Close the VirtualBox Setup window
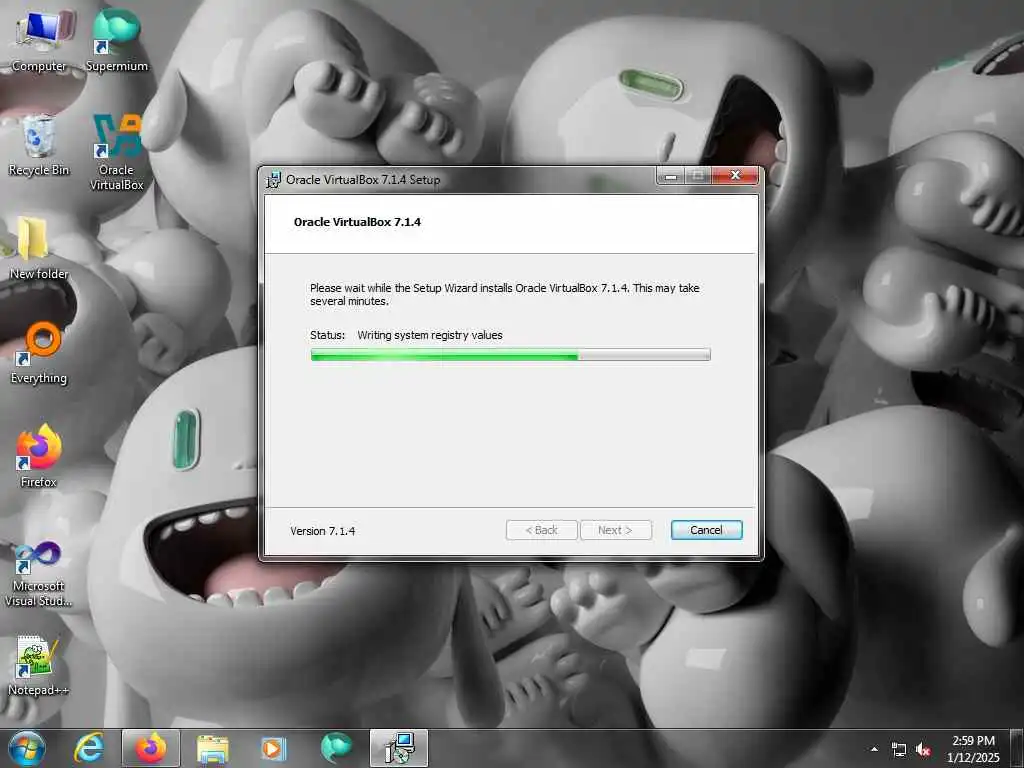This screenshot has width=1024, height=768. tap(735, 175)
